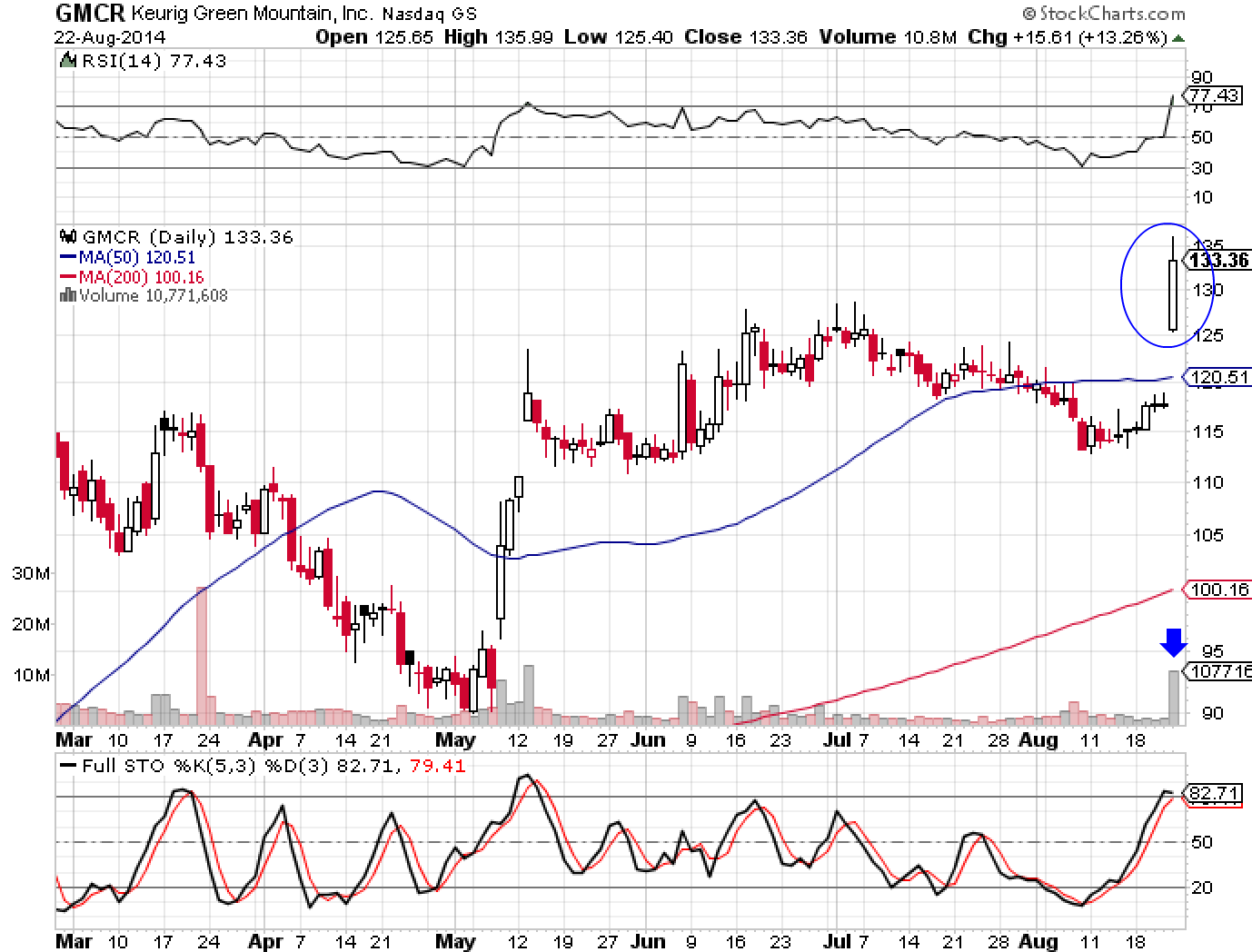
Task: Click the 20M volume axis label
Action: (31, 624)
